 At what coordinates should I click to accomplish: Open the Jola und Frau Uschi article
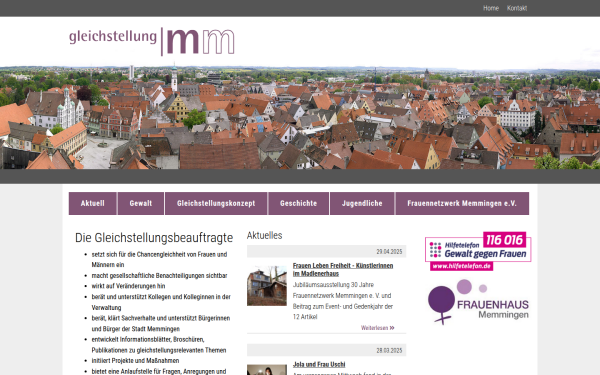[x=319, y=364]
